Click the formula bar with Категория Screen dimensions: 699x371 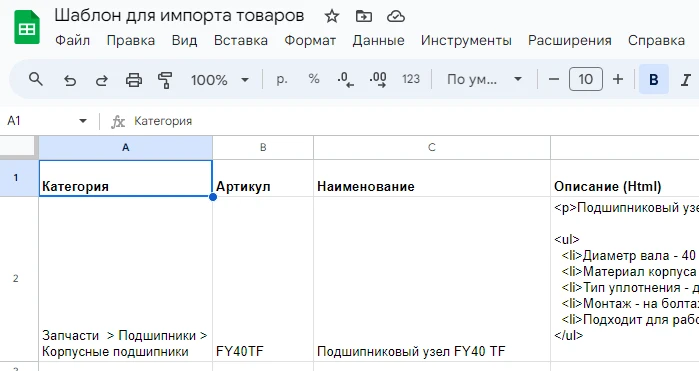[415, 121]
